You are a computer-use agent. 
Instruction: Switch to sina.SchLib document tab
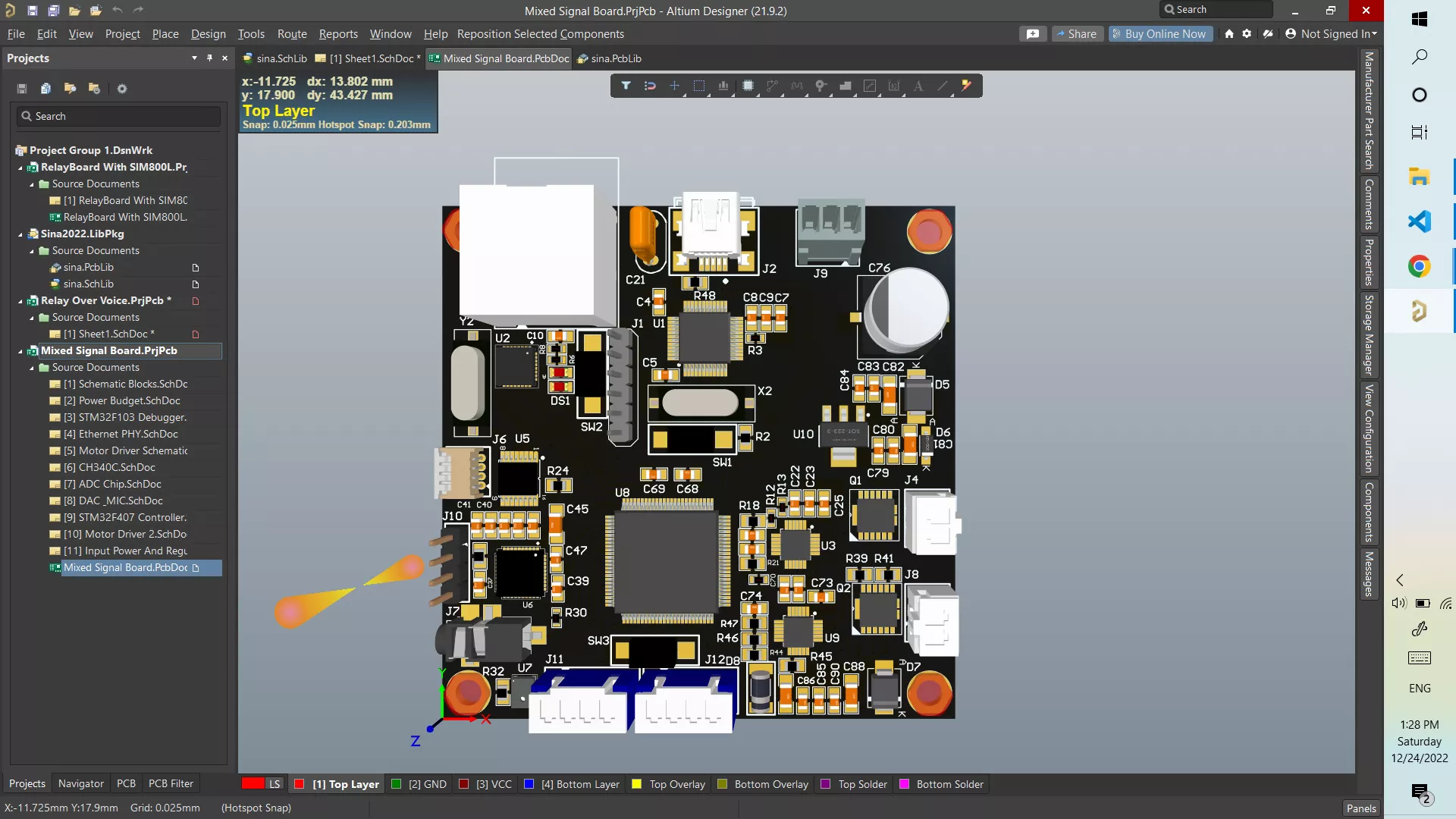[x=275, y=58]
